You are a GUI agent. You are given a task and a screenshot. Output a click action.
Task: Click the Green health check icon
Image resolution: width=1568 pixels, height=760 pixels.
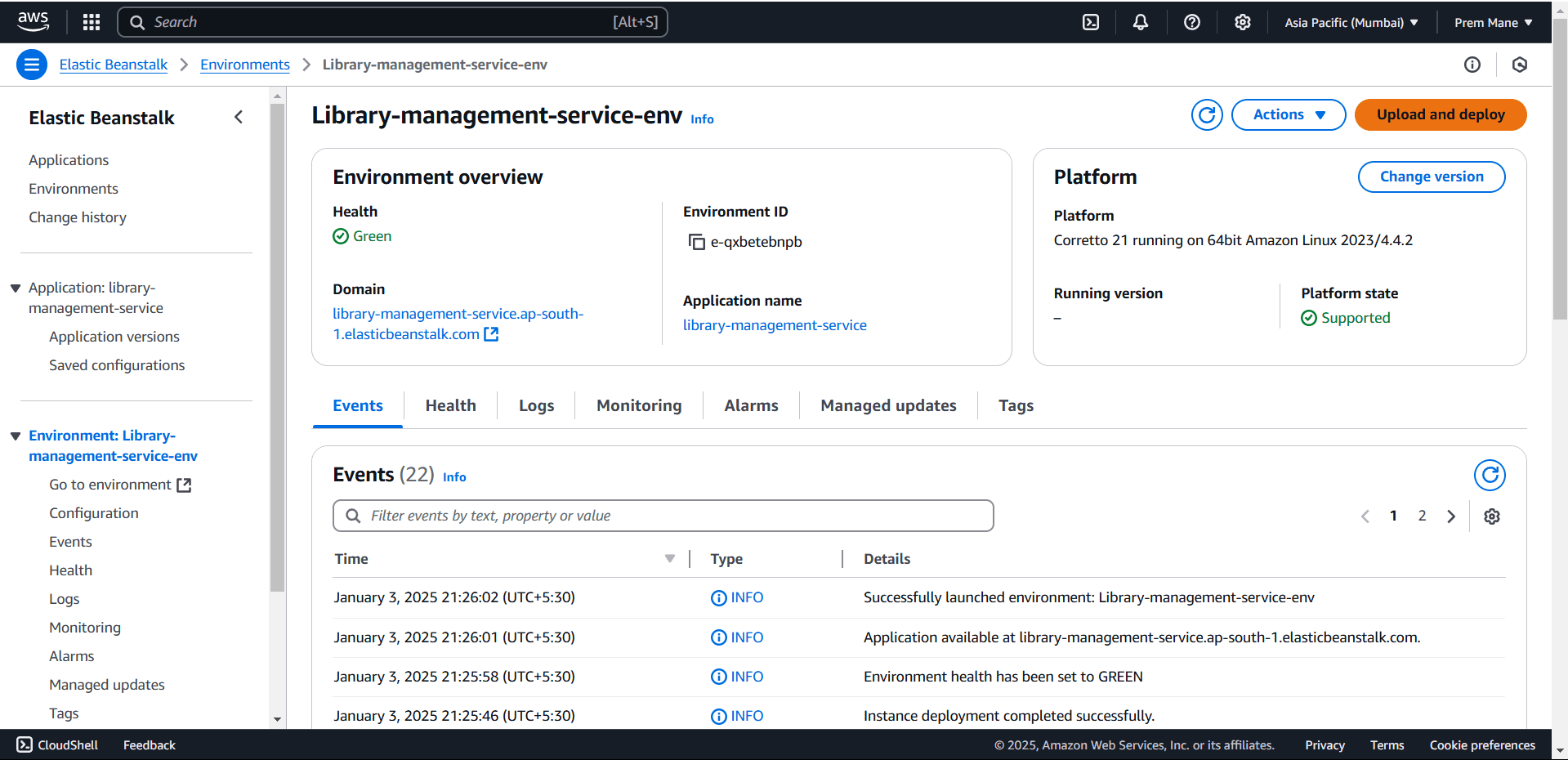[x=341, y=236]
